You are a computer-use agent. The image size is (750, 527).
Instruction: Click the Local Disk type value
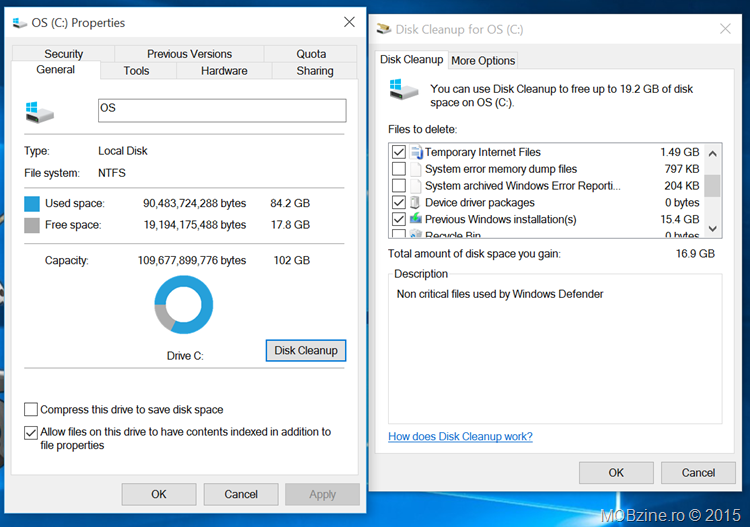pyautogui.click(x=123, y=151)
